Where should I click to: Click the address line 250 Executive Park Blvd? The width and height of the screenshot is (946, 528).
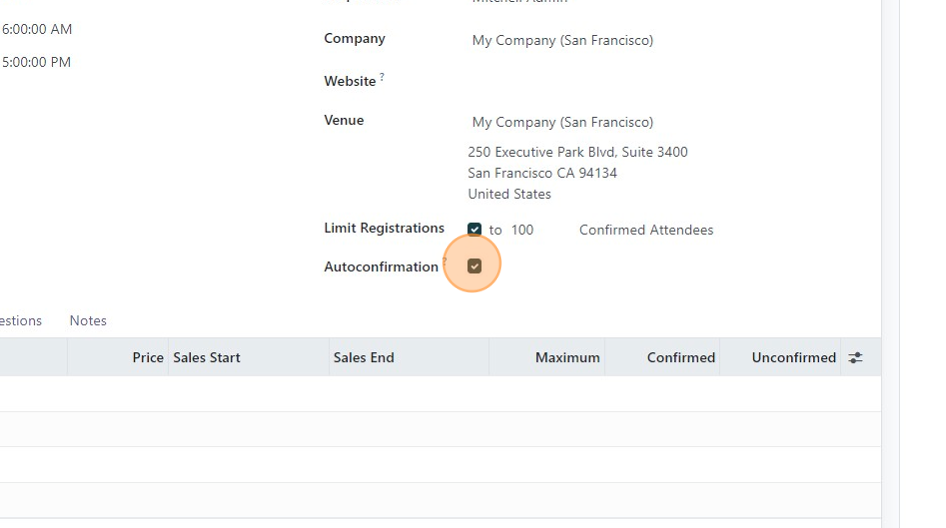click(577, 152)
